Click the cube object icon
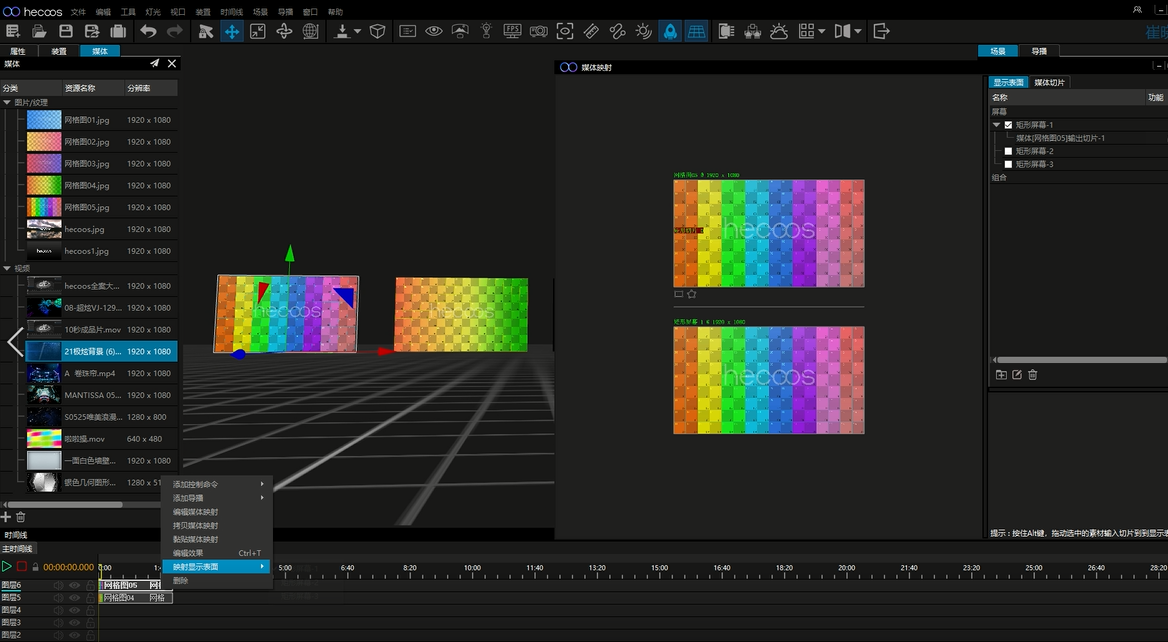Image resolution: width=1168 pixels, height=642 pixels. (x=378, y=31)
